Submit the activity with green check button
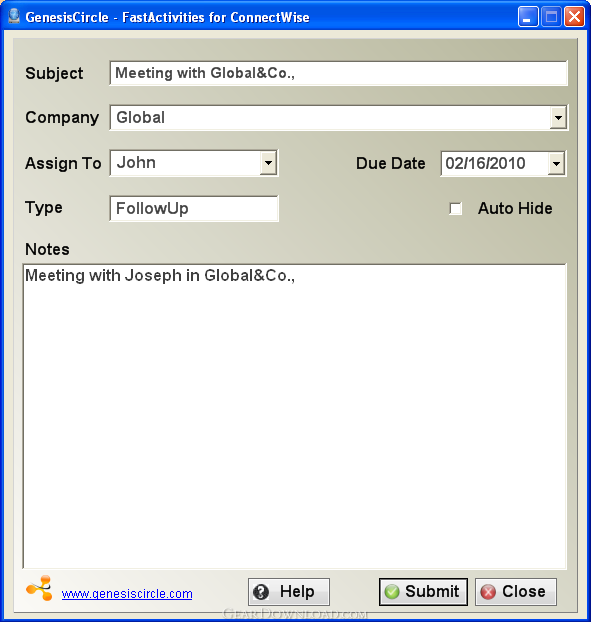The height and width of the screenshot is (622, 591). pyautogui.click(x=423, y=592)
